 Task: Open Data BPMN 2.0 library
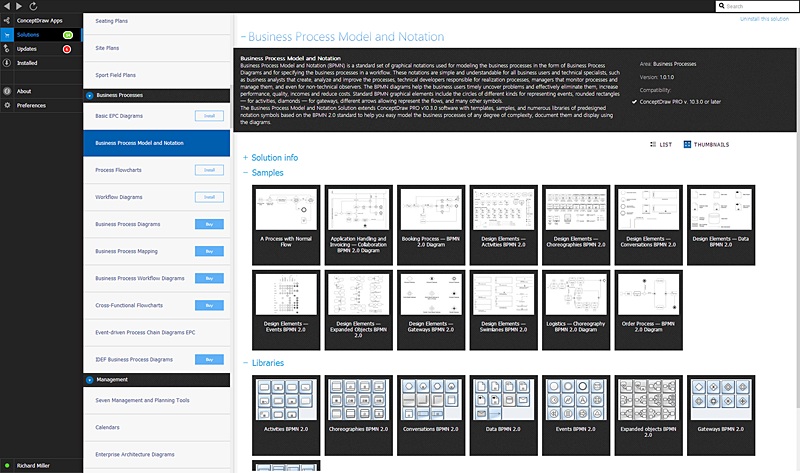504,415
